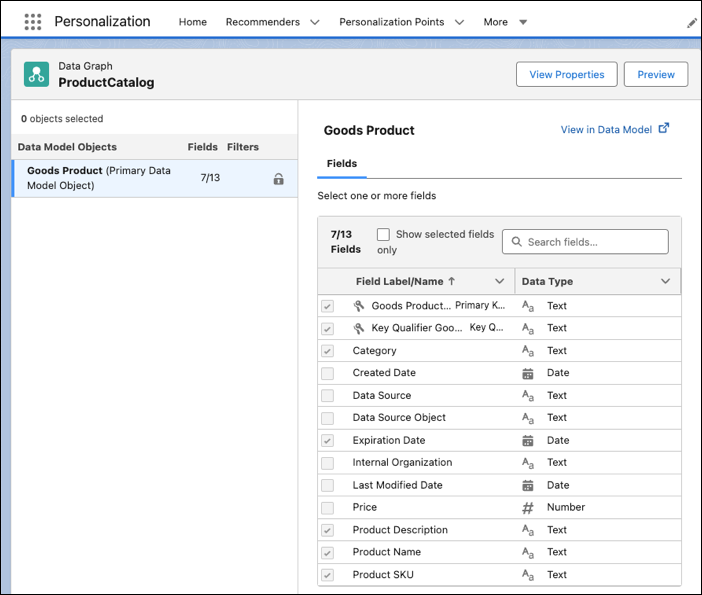Open the More dropdown arrow
Viewport: 702px width, 595px height.
click(x=523, y=22)
